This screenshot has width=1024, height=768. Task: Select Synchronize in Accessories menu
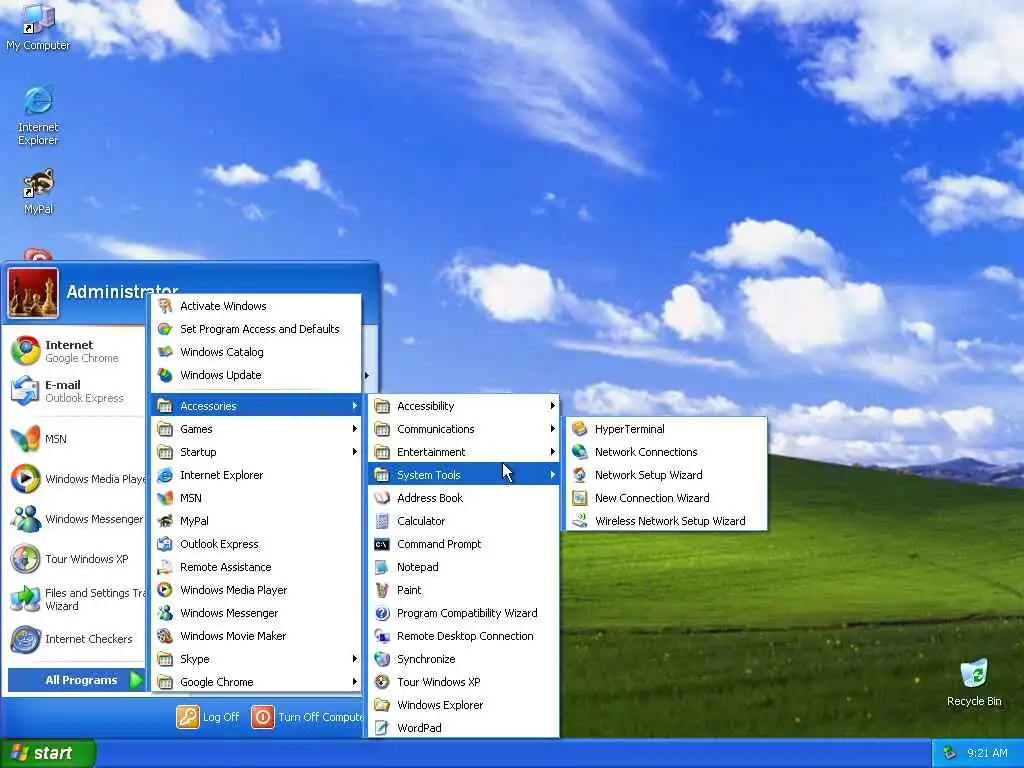point(464,659)
